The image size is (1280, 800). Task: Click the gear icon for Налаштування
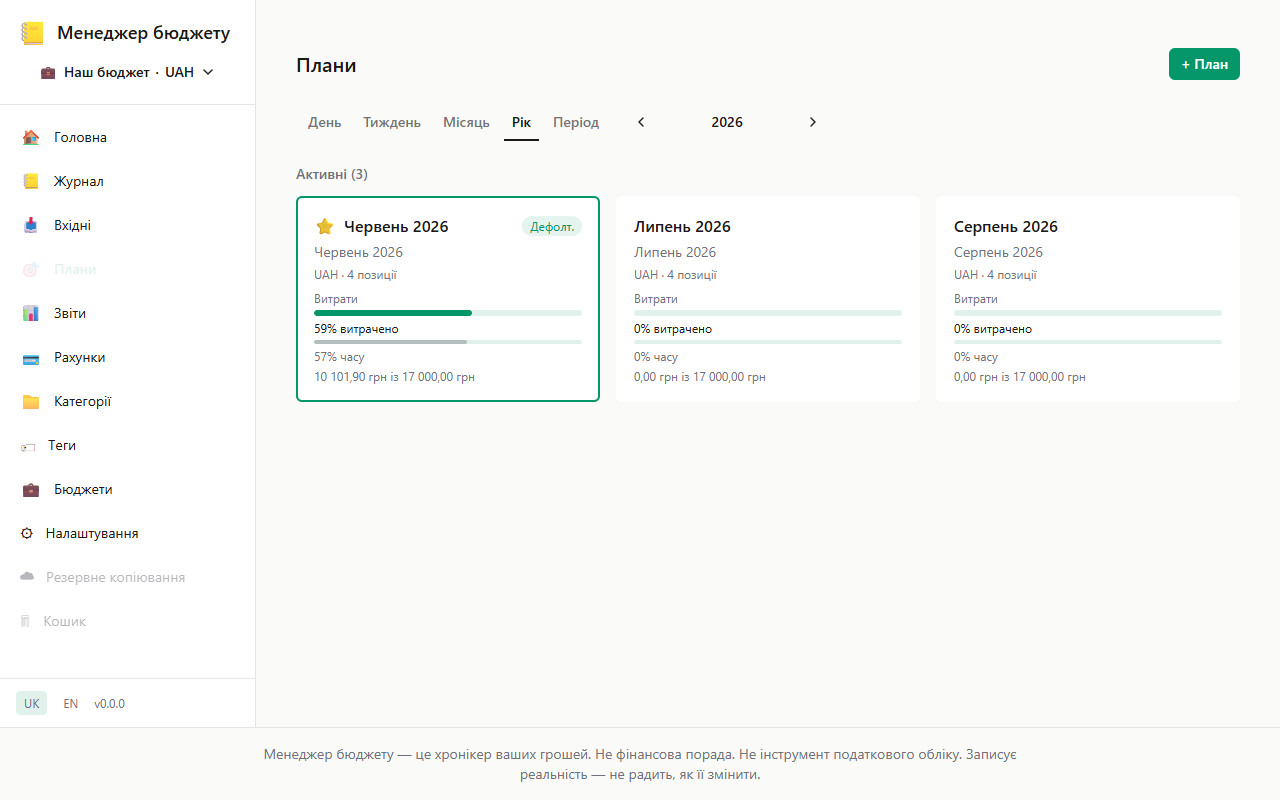[27, 533]
